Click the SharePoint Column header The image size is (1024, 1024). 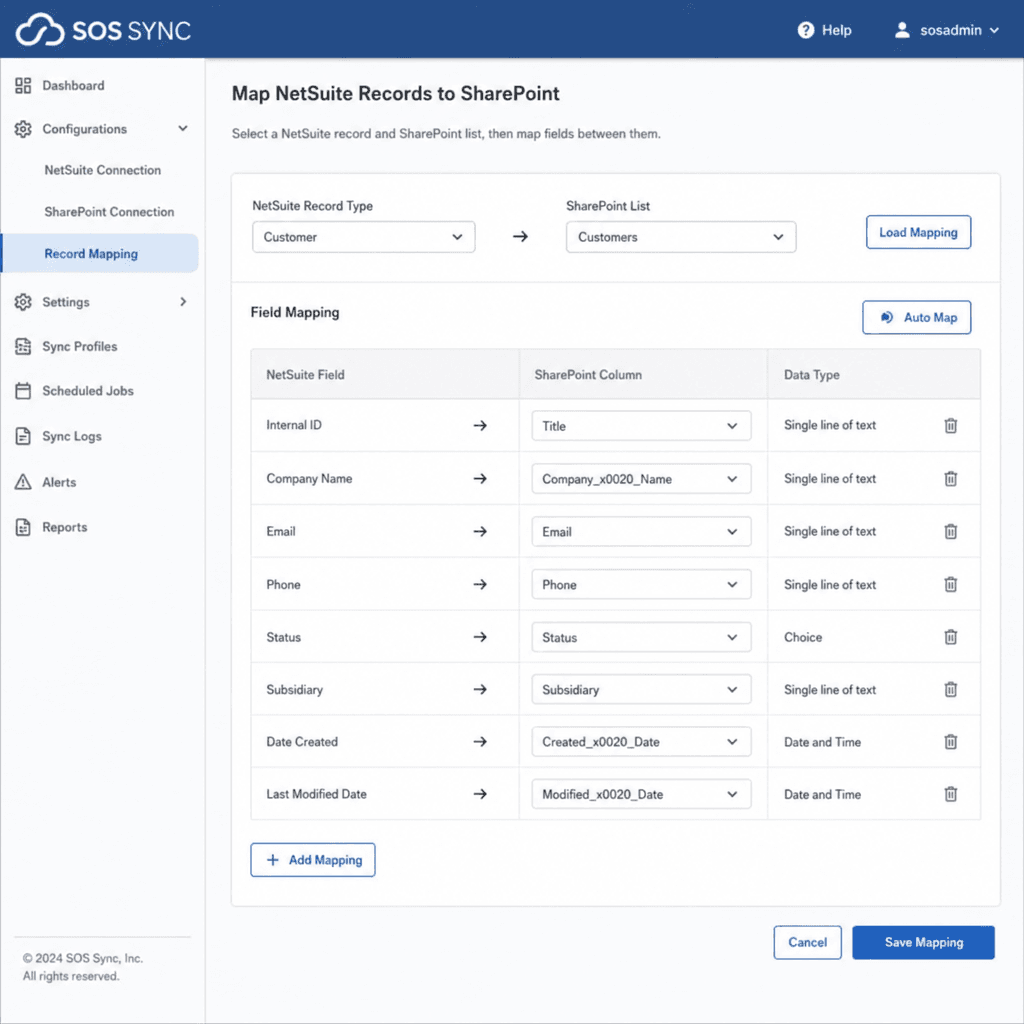point(588,375)
